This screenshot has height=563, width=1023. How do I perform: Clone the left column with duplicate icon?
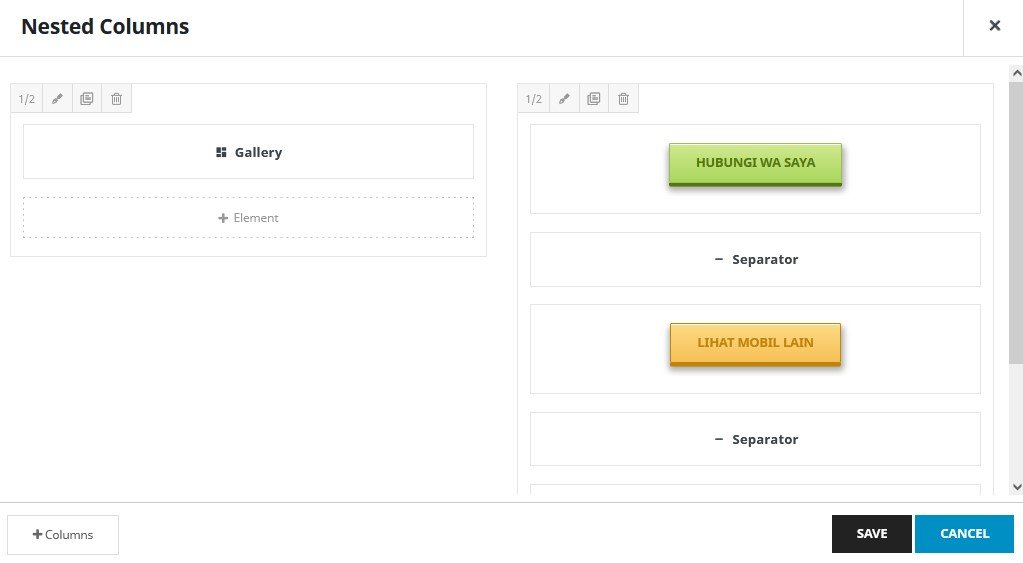coord(87,99)
